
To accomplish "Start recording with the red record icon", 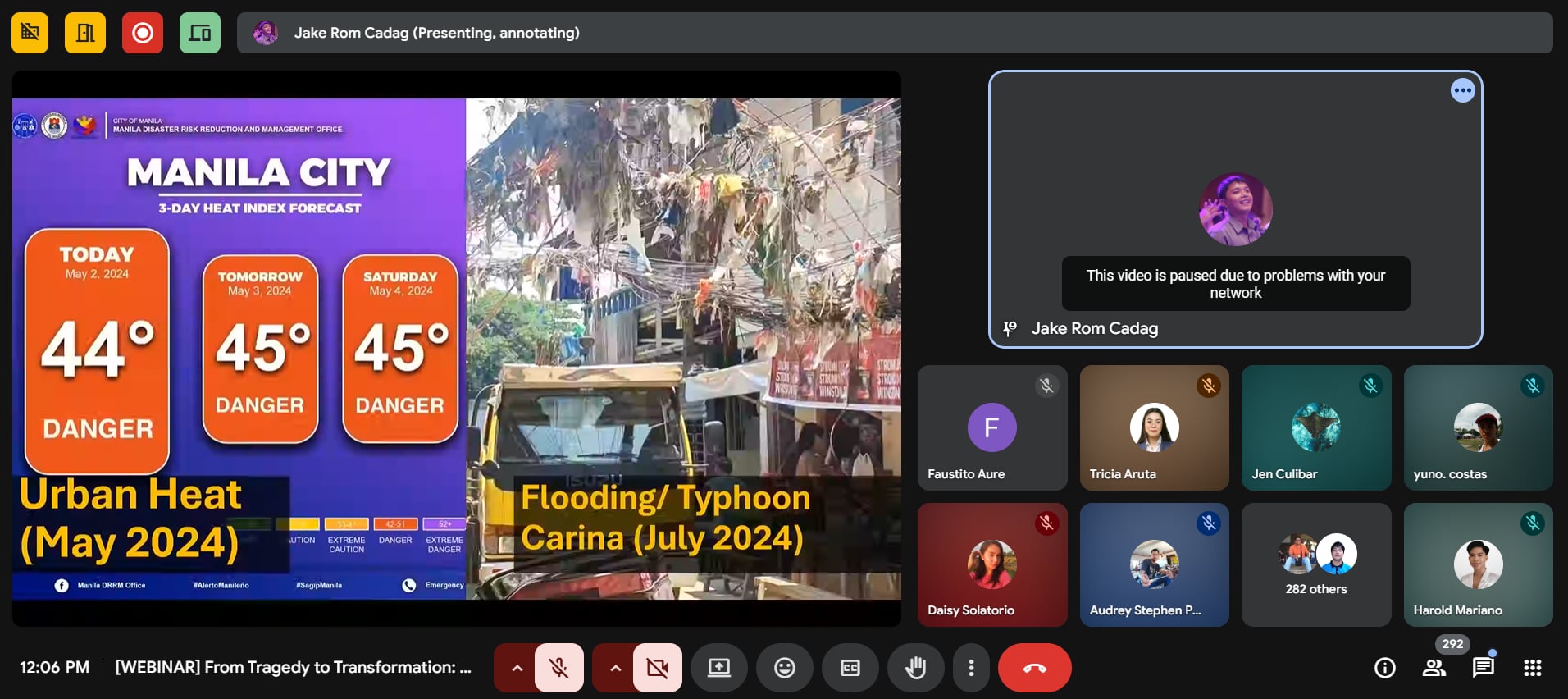I will pos(143,33).
